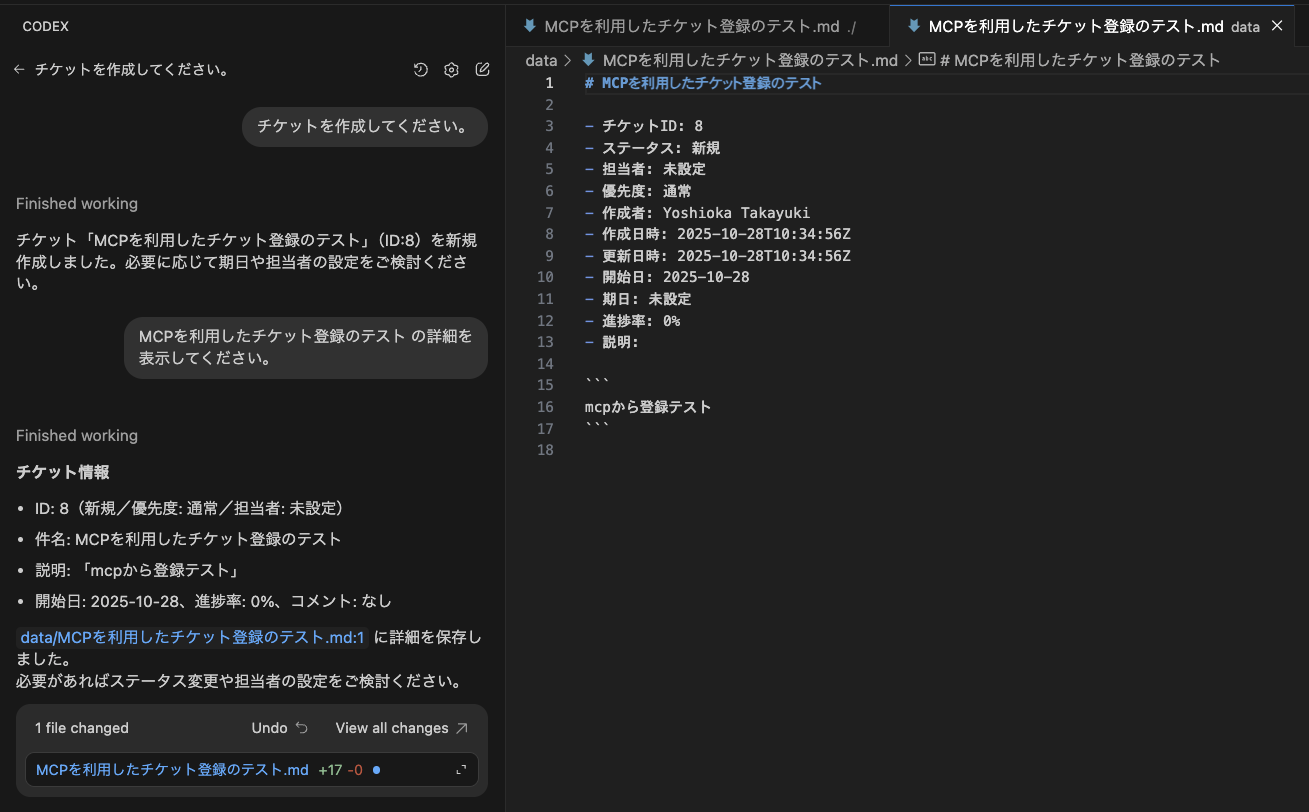Switch to the first MCP markdown tab

(691, 27)
